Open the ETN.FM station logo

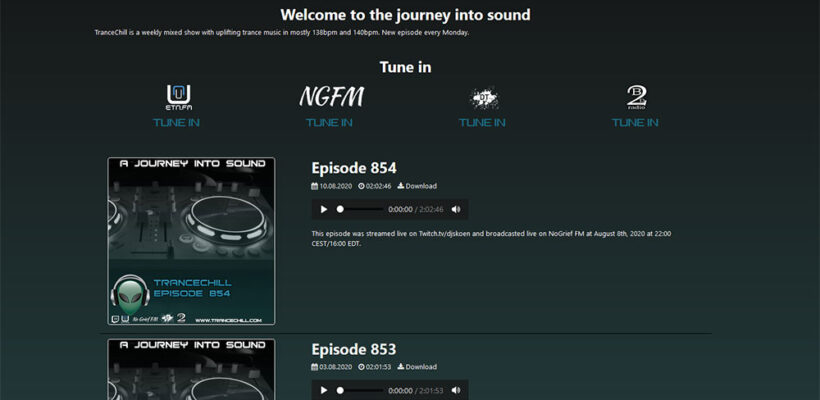click(x=179, y=97)
